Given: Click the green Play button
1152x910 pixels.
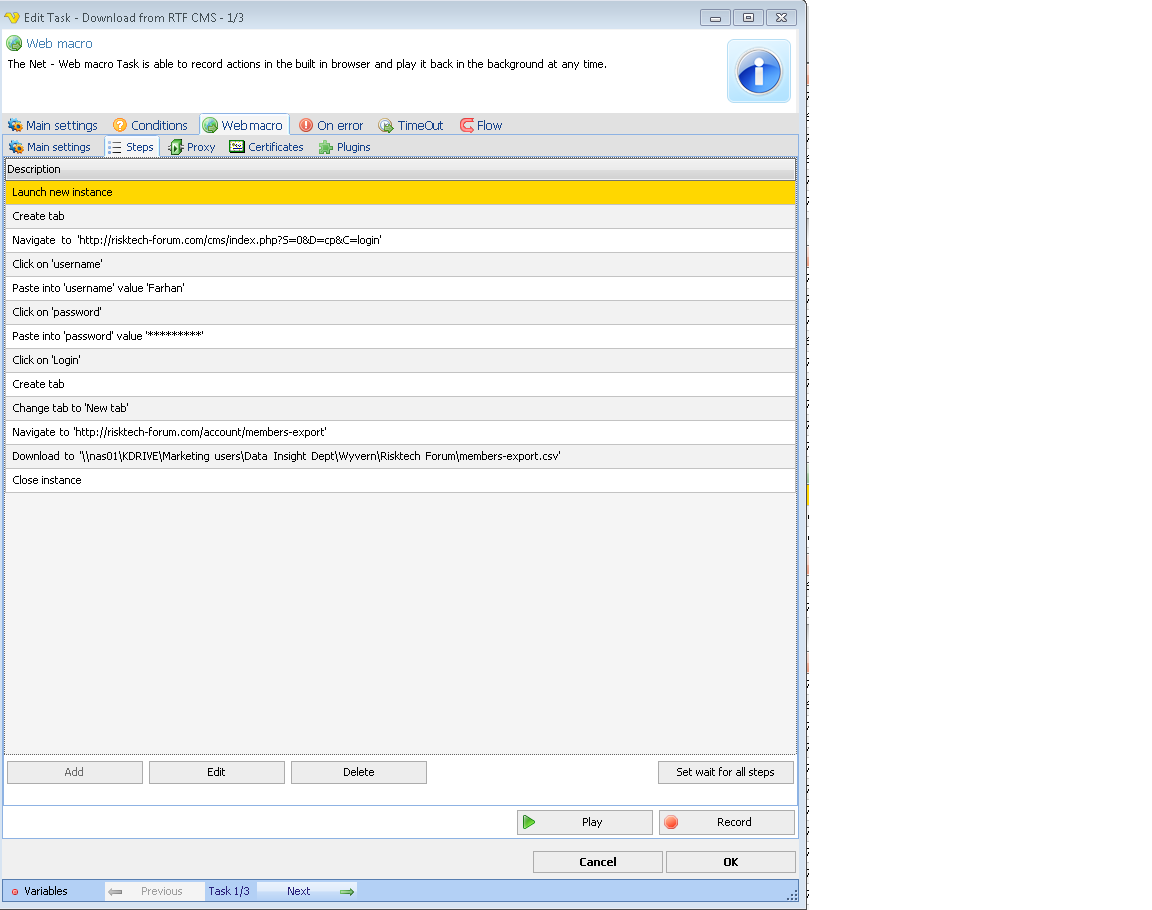Looking at the screenshot, I should click(x=584, y=822).
